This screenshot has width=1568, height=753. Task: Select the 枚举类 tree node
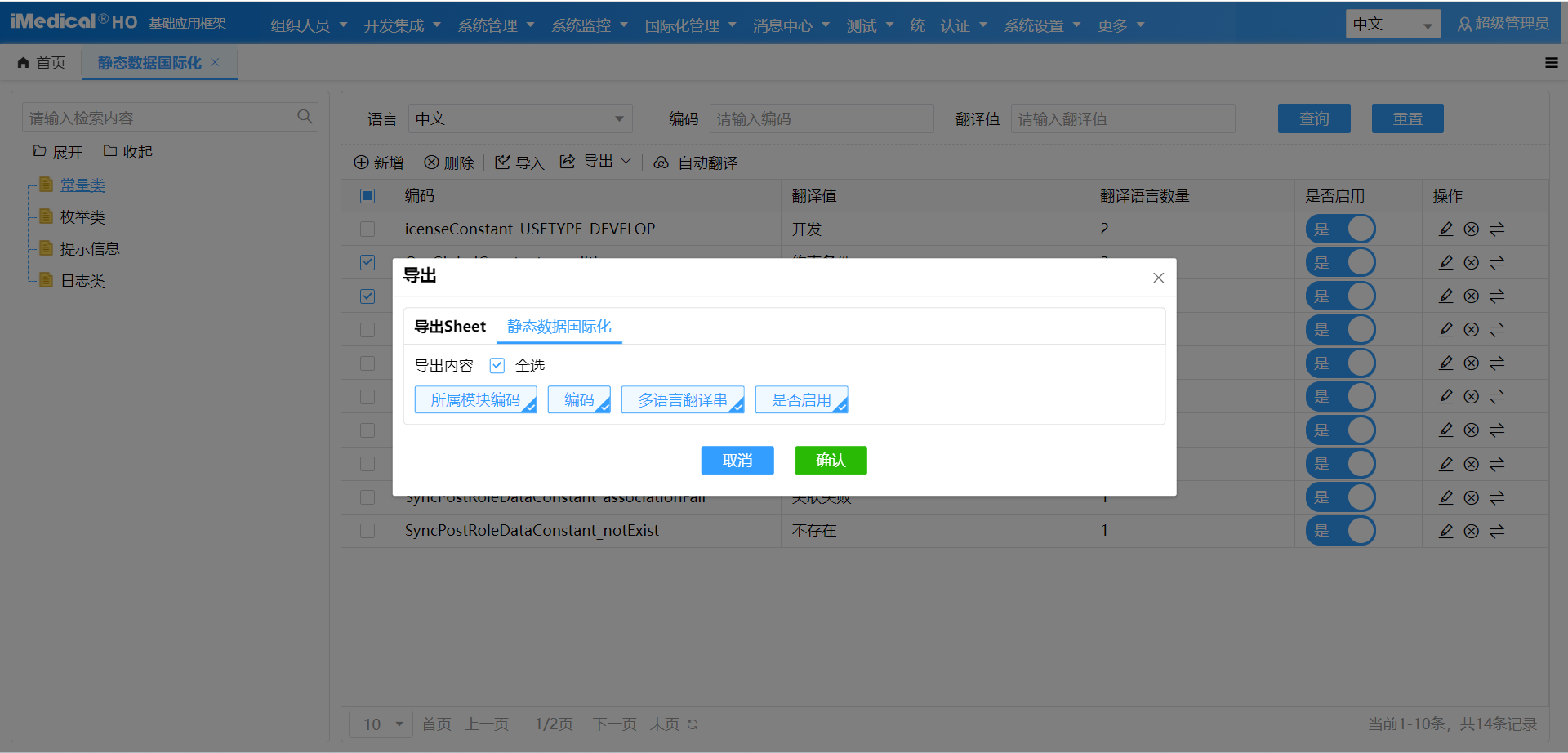82,216
